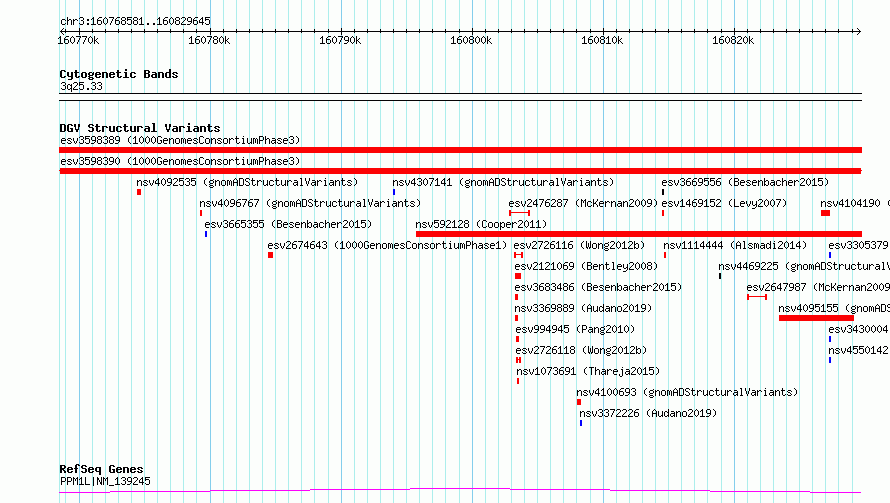Select esv2647987 McKernan2009 label
The width and height of the screenshot is (890, 503).
point(818,287)
